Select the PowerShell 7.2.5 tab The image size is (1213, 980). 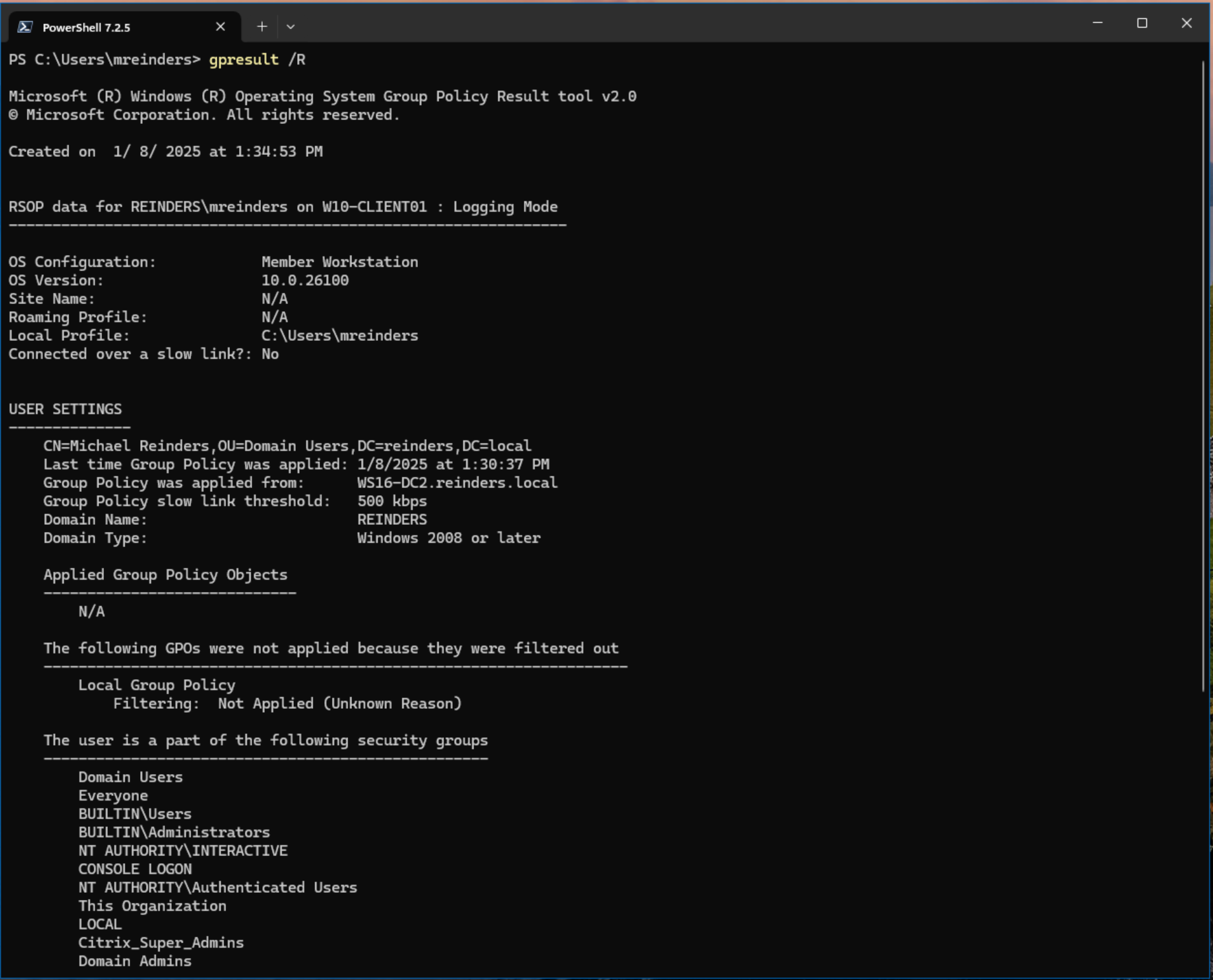coord(97,27)
